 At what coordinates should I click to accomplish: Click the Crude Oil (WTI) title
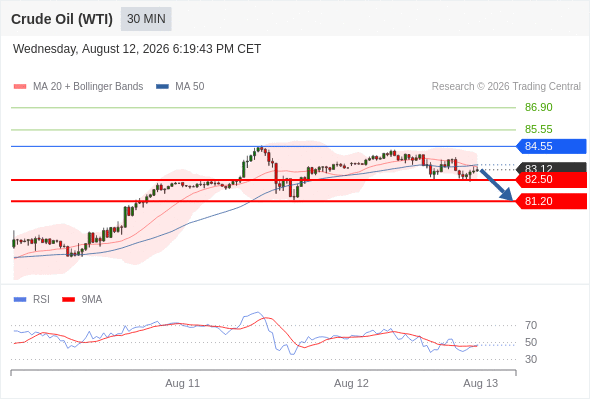pyautogui.click(x=62, y=19)
